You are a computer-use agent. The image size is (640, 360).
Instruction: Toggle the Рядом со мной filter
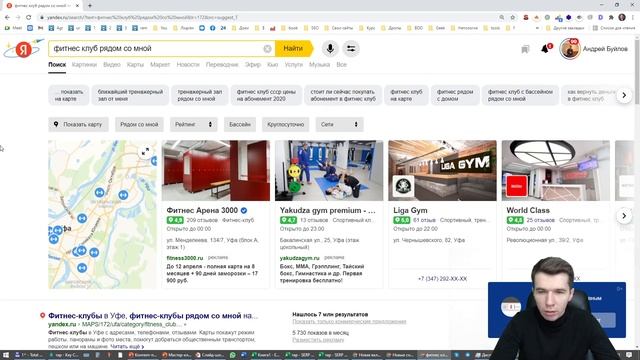(x=139, y=124)
